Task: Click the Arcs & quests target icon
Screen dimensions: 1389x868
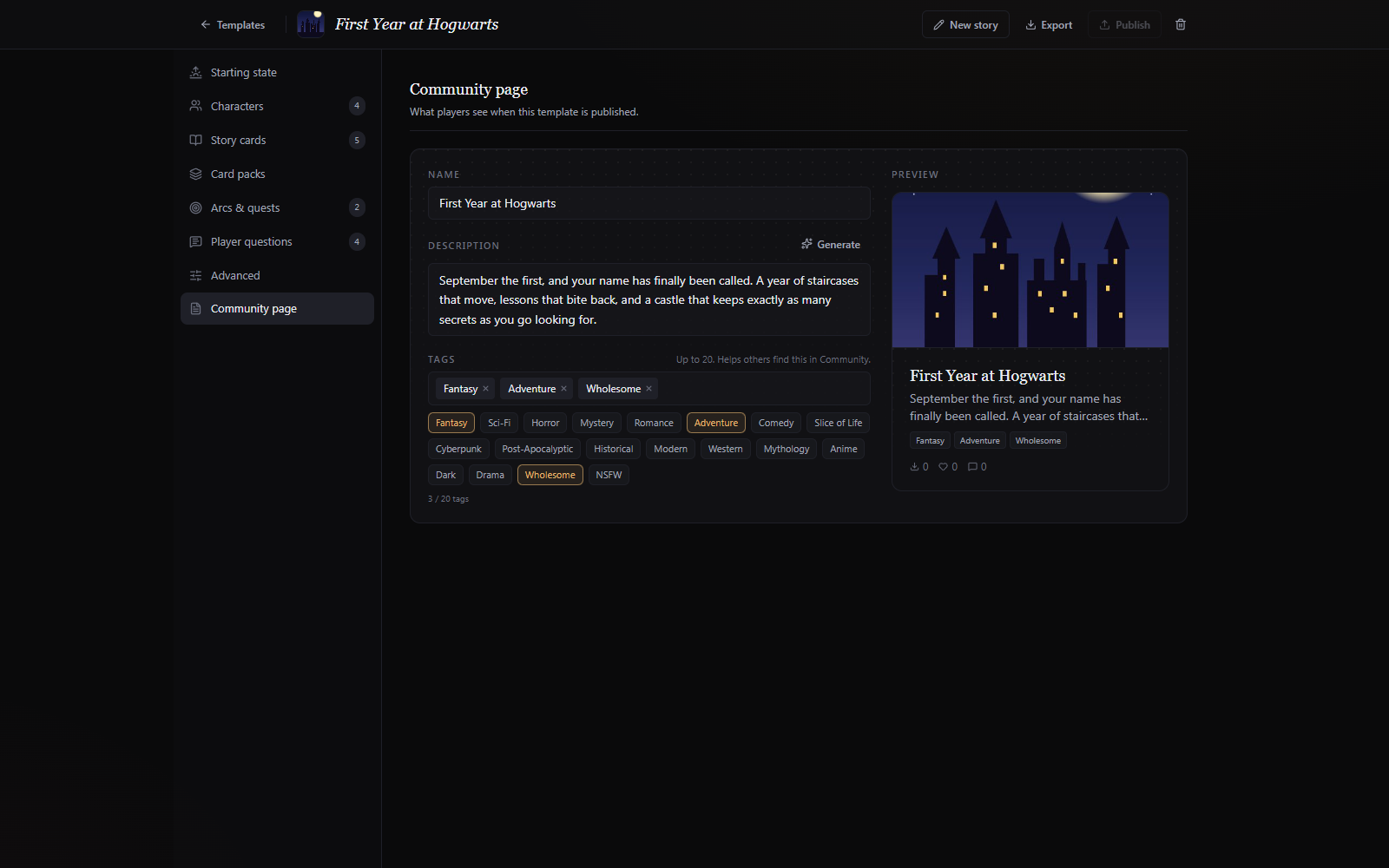Action: click(x=195, y=207)
